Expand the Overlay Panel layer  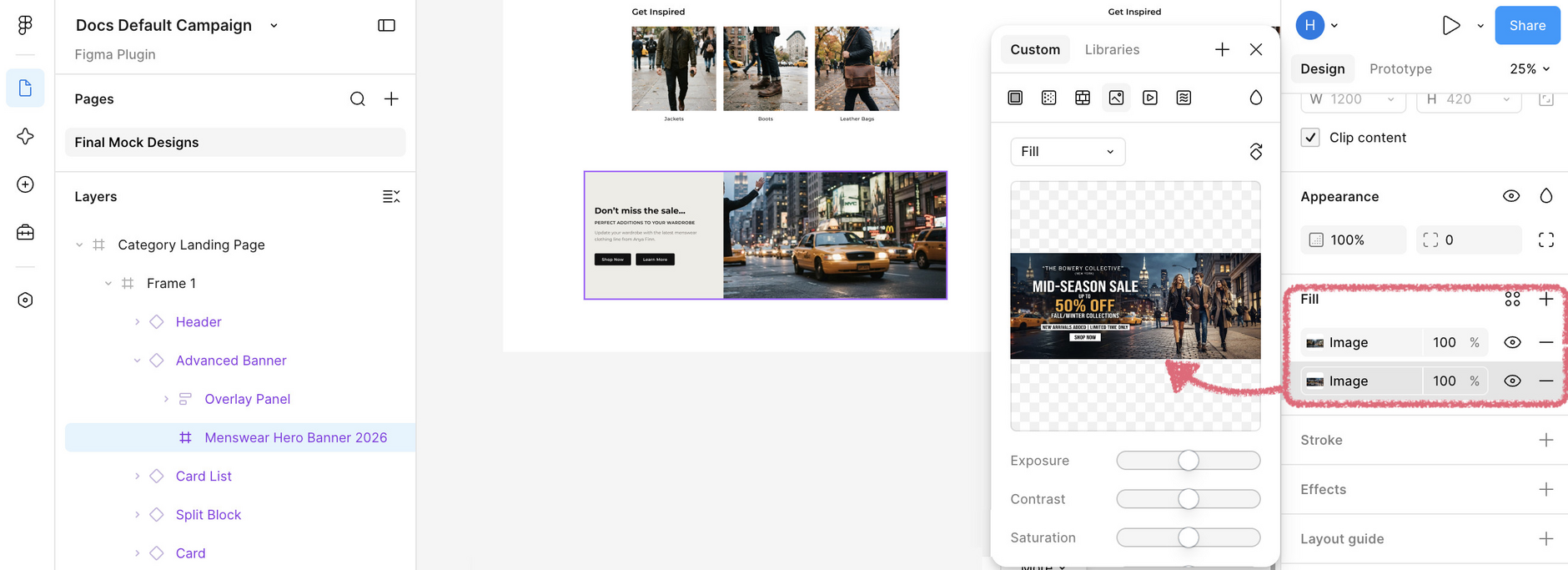166,399
